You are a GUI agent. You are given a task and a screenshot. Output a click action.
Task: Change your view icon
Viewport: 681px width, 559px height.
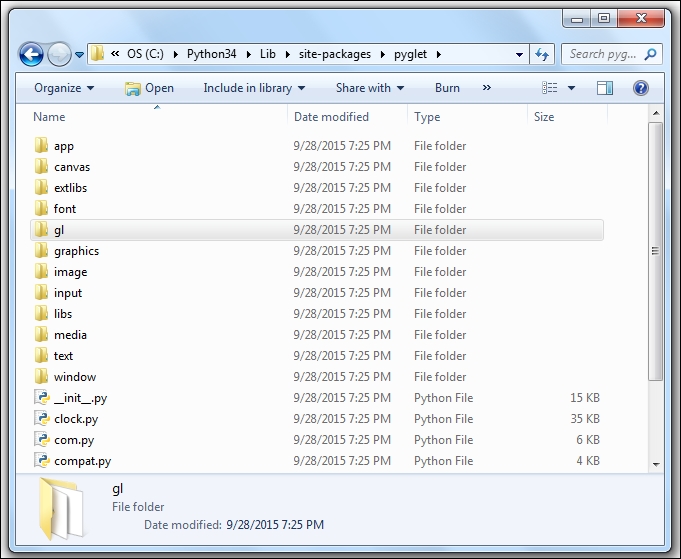coord(549,88)
